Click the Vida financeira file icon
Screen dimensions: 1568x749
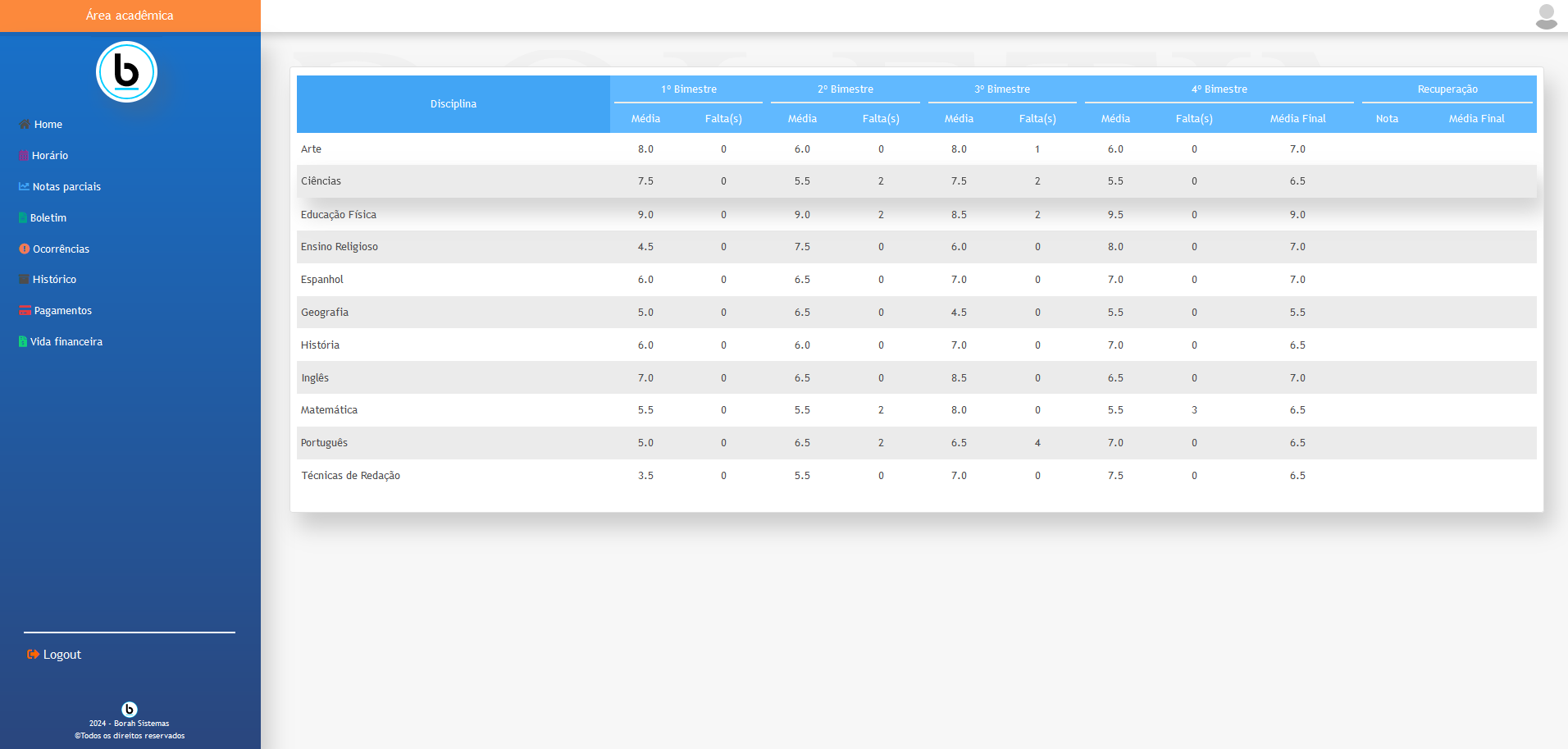tap(23, 341)
